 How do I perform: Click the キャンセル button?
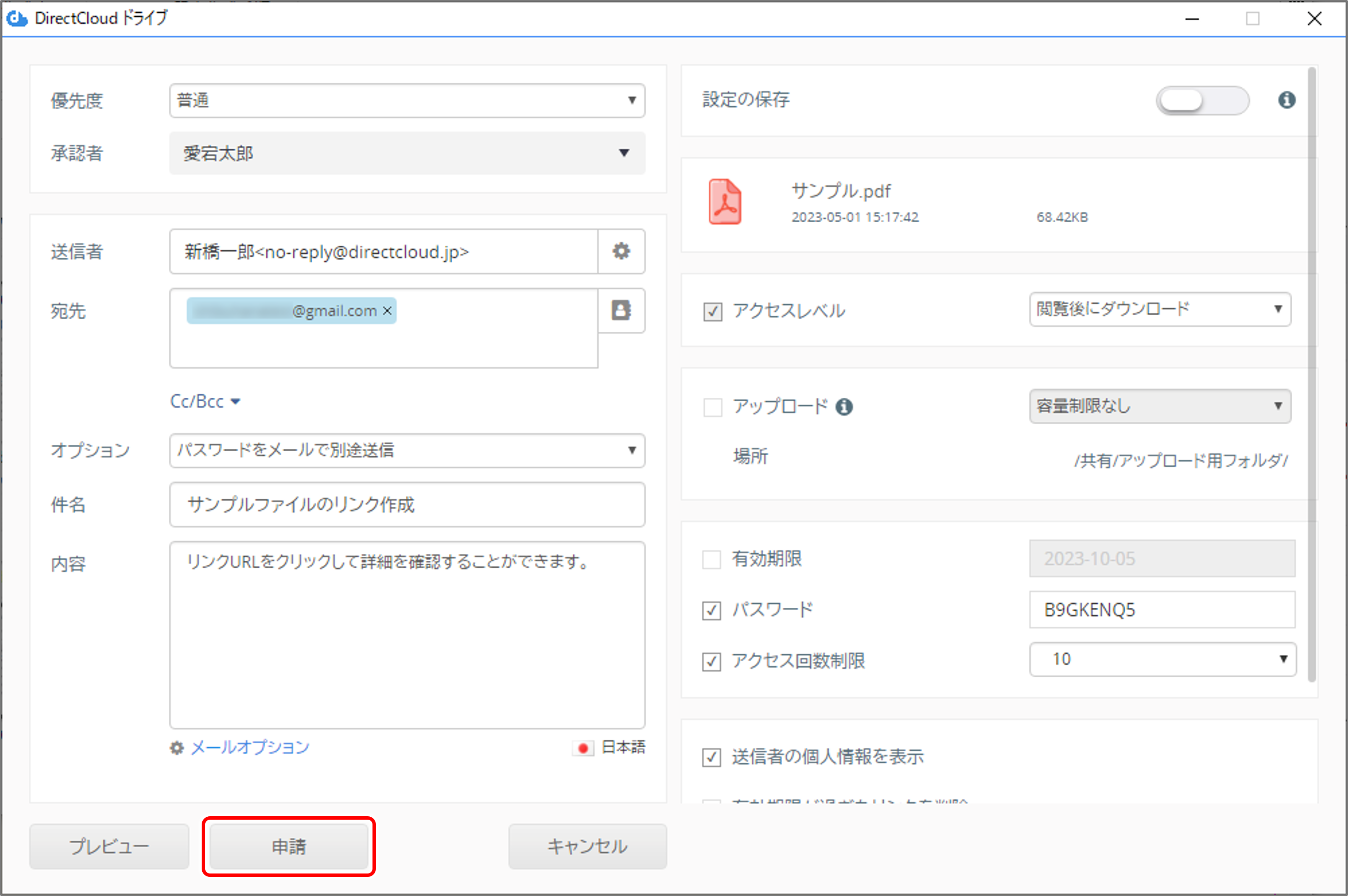587,846
